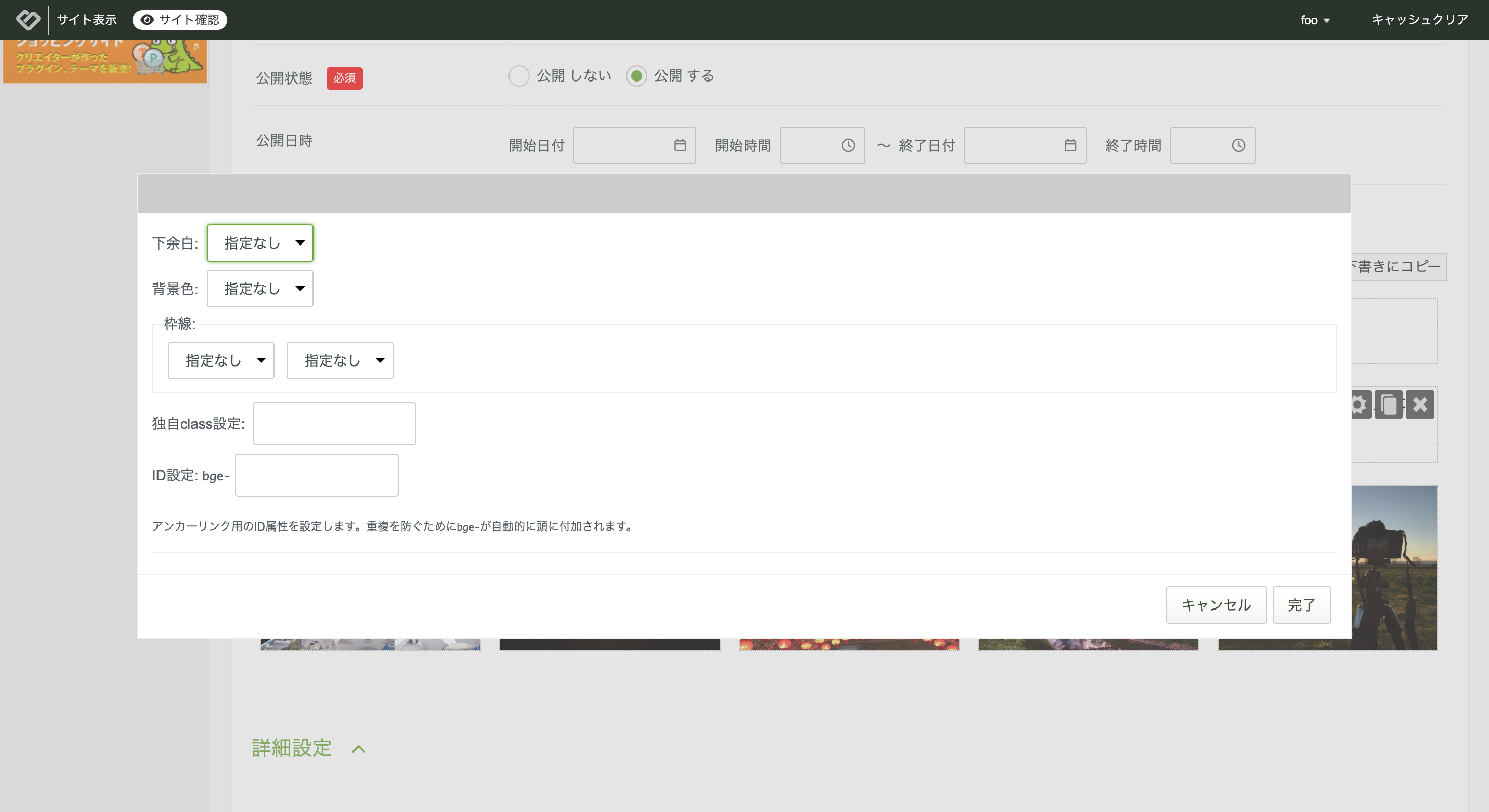This screenshot has height=812, width=1489.
Task: Click the キャンセル button
Action: 1216,605
